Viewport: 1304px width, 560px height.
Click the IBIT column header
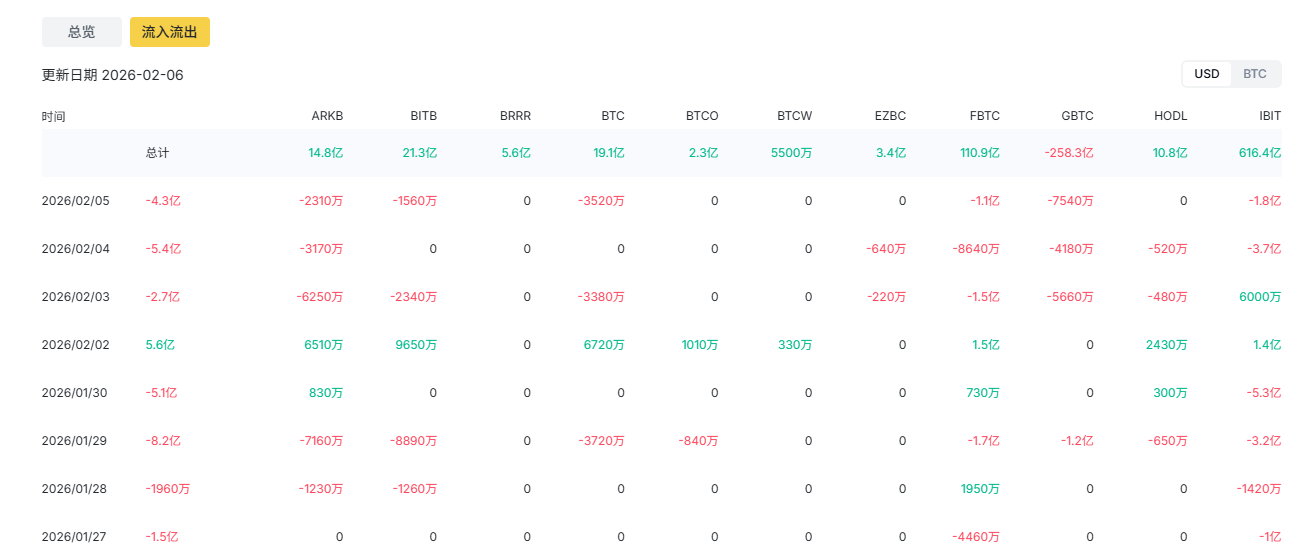pos(1270,116)
